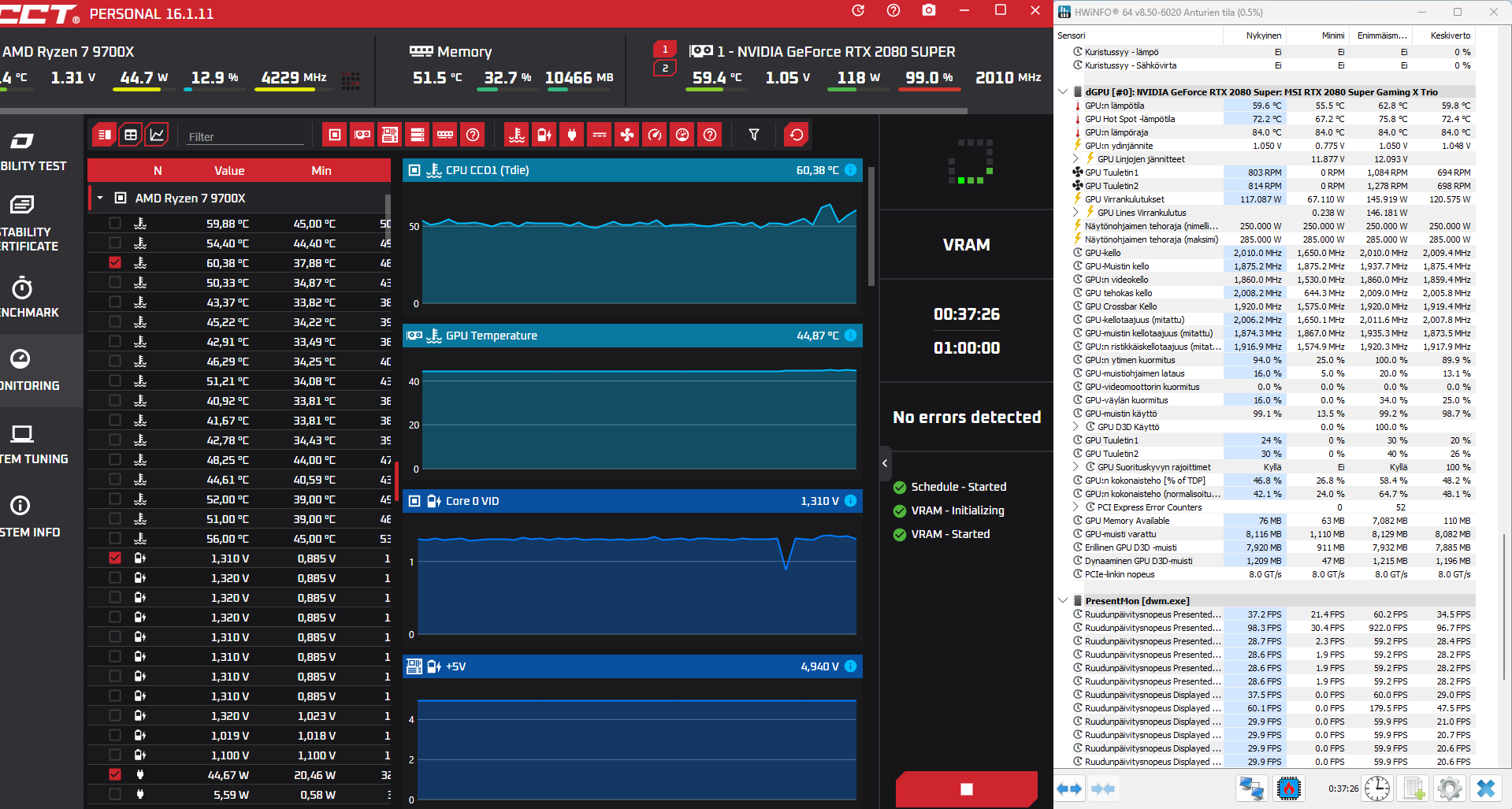This screenshot has height=809, width=1512.
Task: Check the 59,88 °C temperature sensor row
Action: (x=115, y=223)
